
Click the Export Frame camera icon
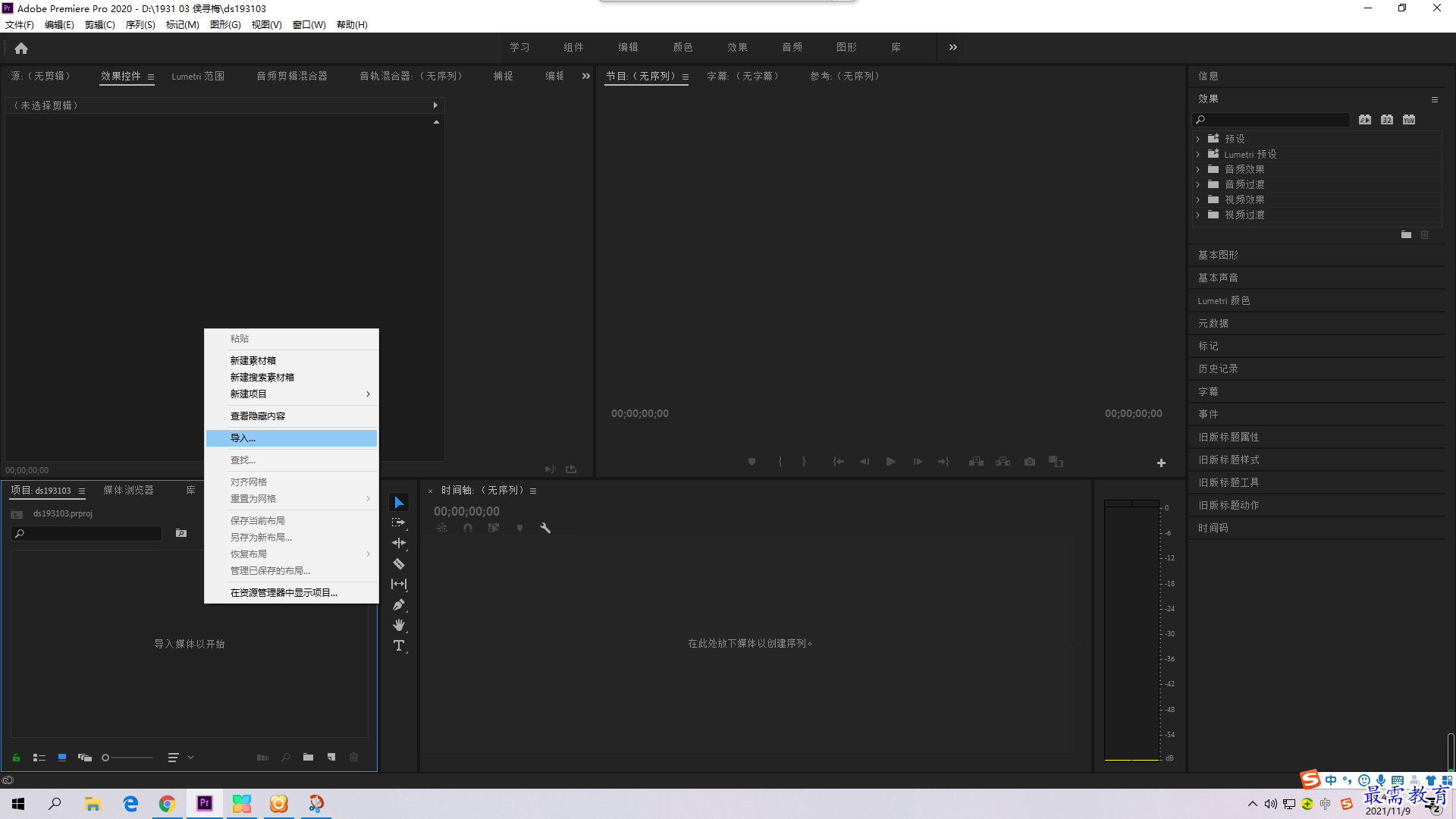(x=1030, y=461)
